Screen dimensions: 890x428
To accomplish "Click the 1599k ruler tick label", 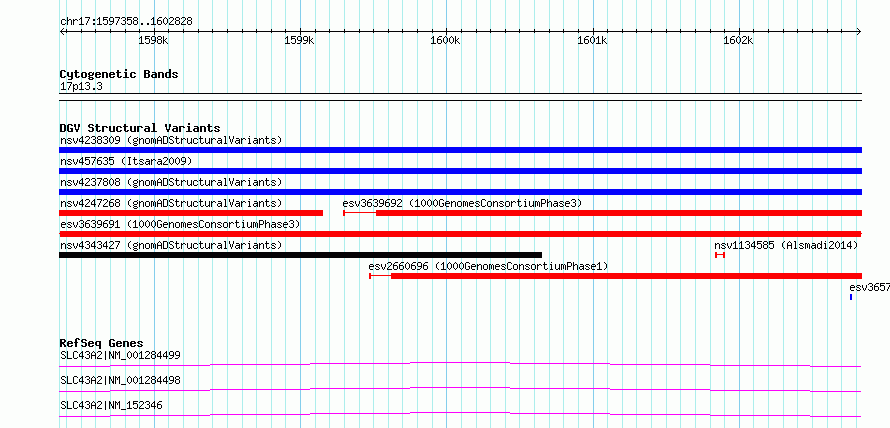I will coord(299,40).
